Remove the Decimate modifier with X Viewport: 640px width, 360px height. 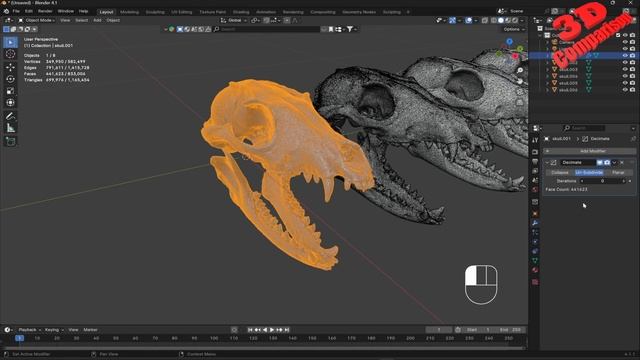click(622, 162)
